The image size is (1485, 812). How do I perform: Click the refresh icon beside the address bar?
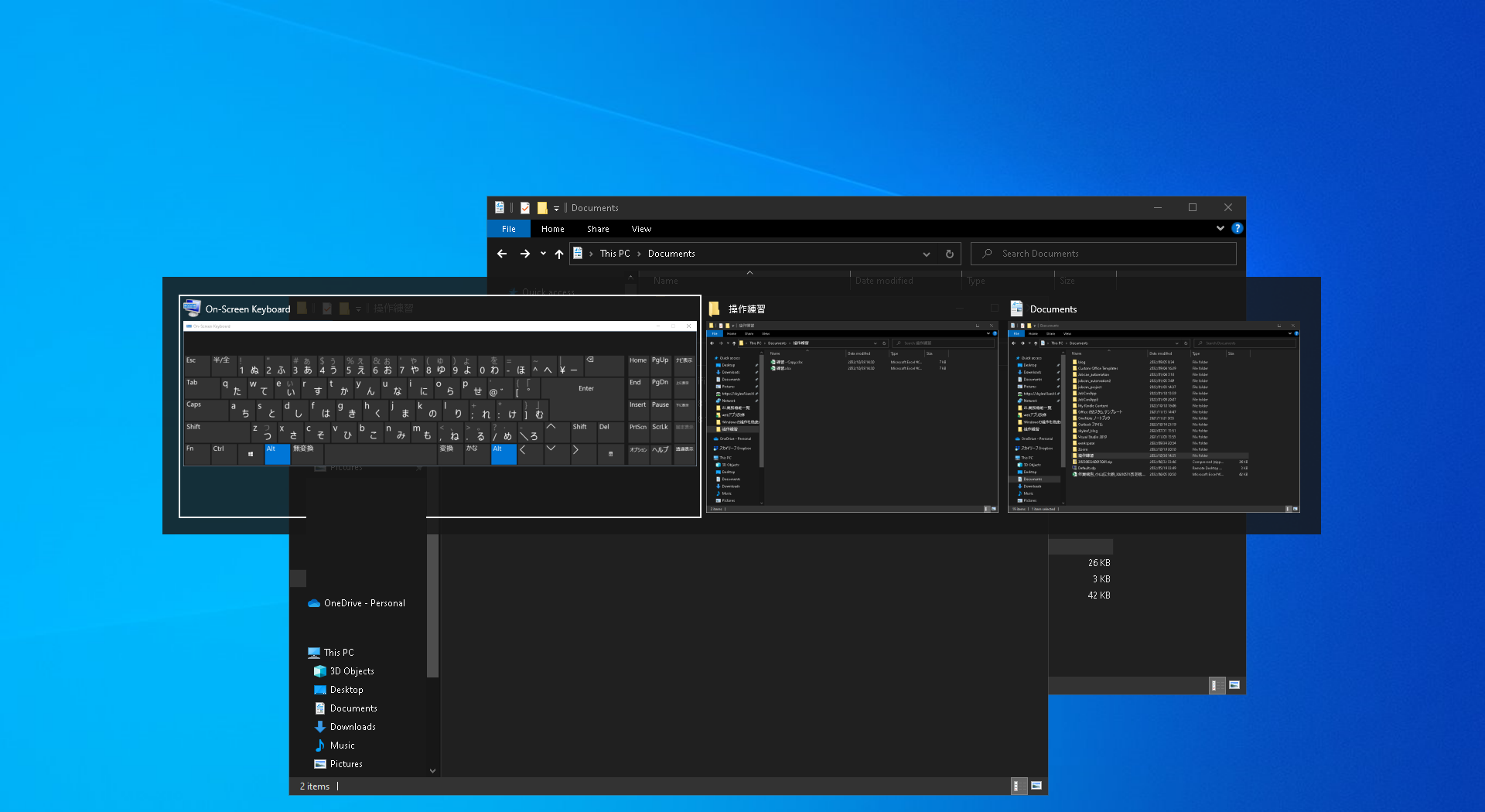(950, 254)
